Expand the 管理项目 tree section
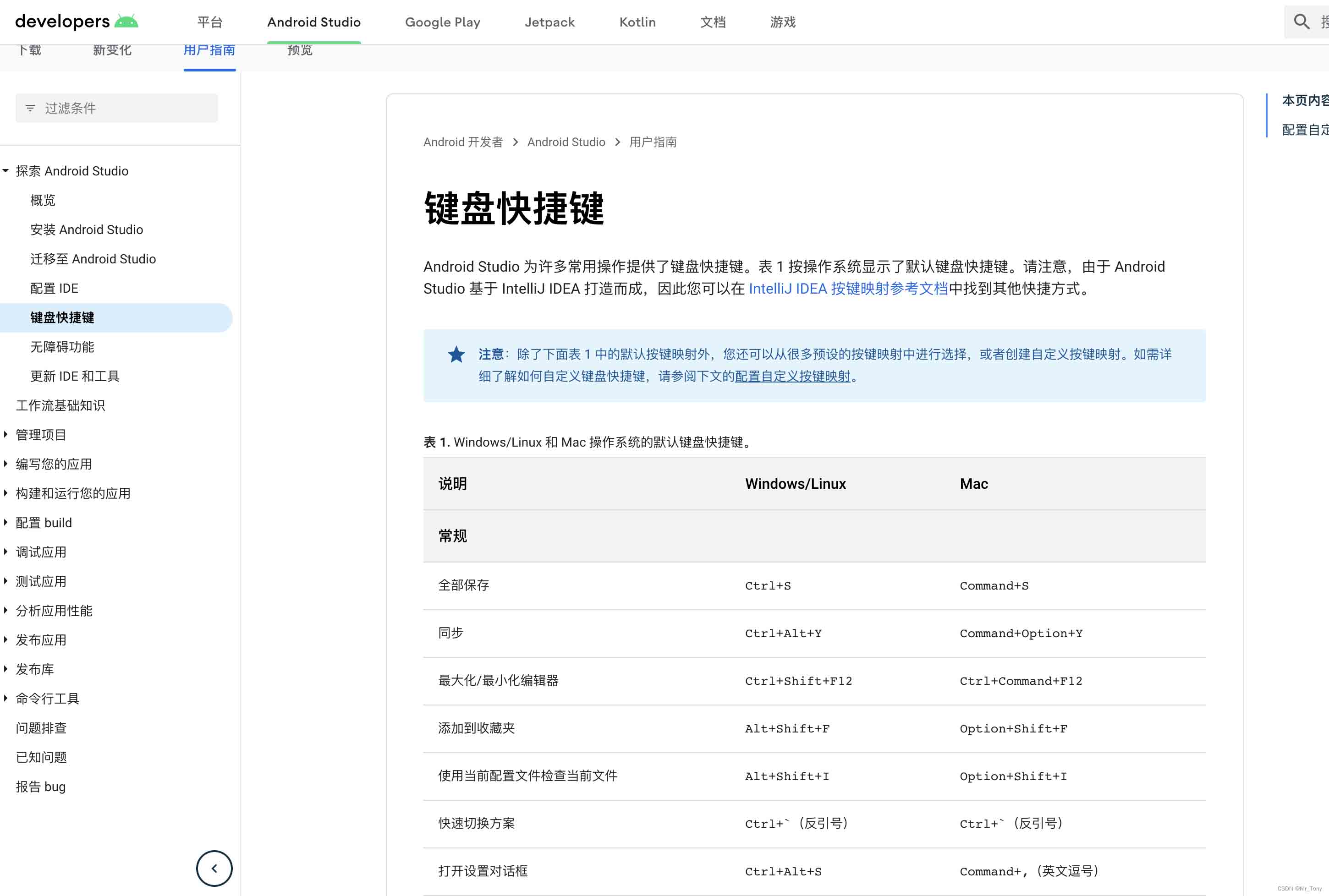1329x896 pixels. 5,435
